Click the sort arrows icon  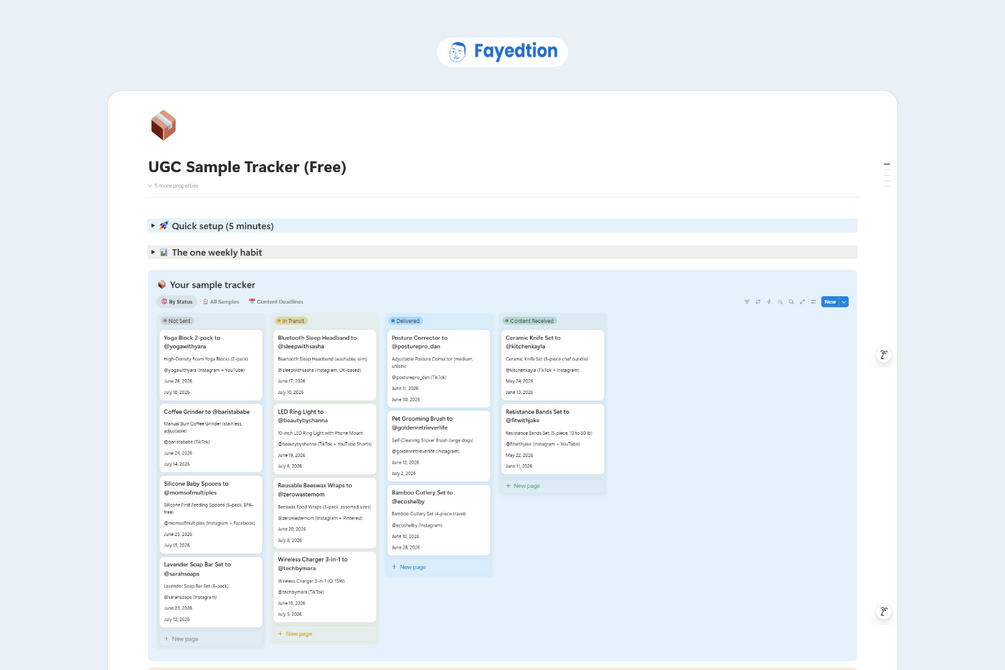click(758, 301)
